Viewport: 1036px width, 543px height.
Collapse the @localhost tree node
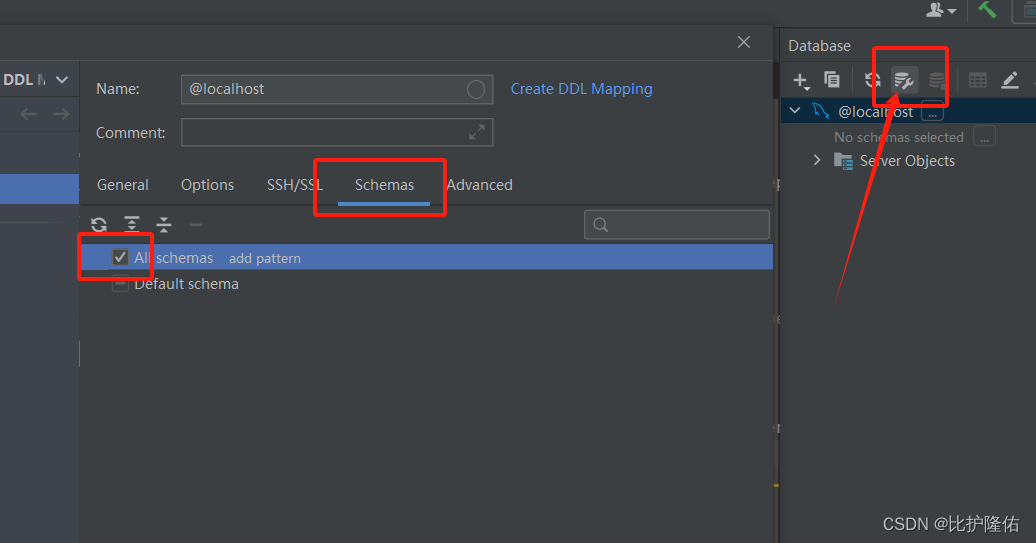point(796,111)
